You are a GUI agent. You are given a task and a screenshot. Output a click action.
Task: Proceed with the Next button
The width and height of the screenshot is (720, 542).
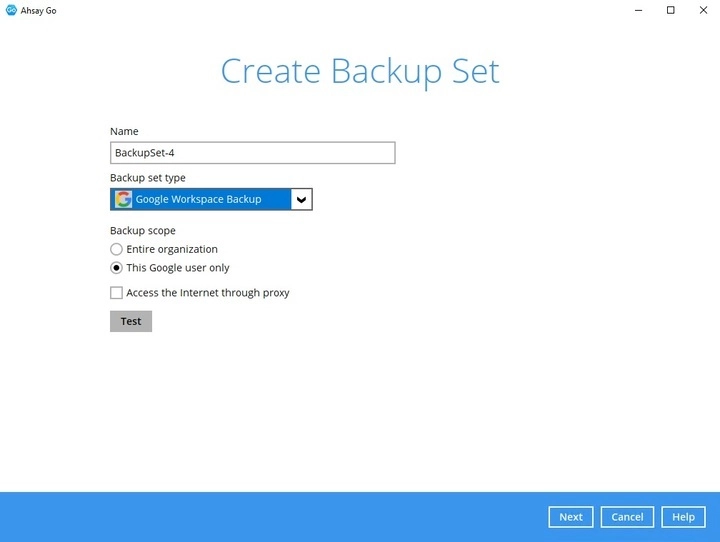(x=571, y=517)
